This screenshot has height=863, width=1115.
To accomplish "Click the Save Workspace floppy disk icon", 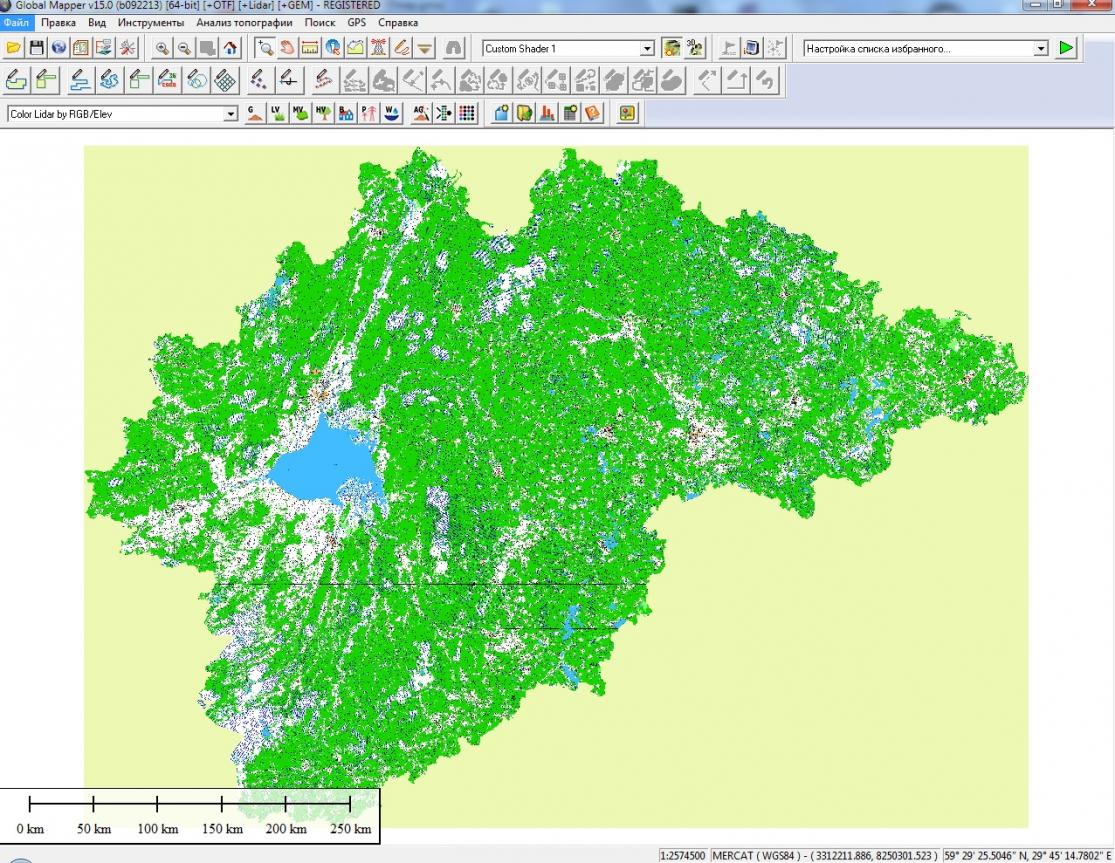I will pos(36,48).
